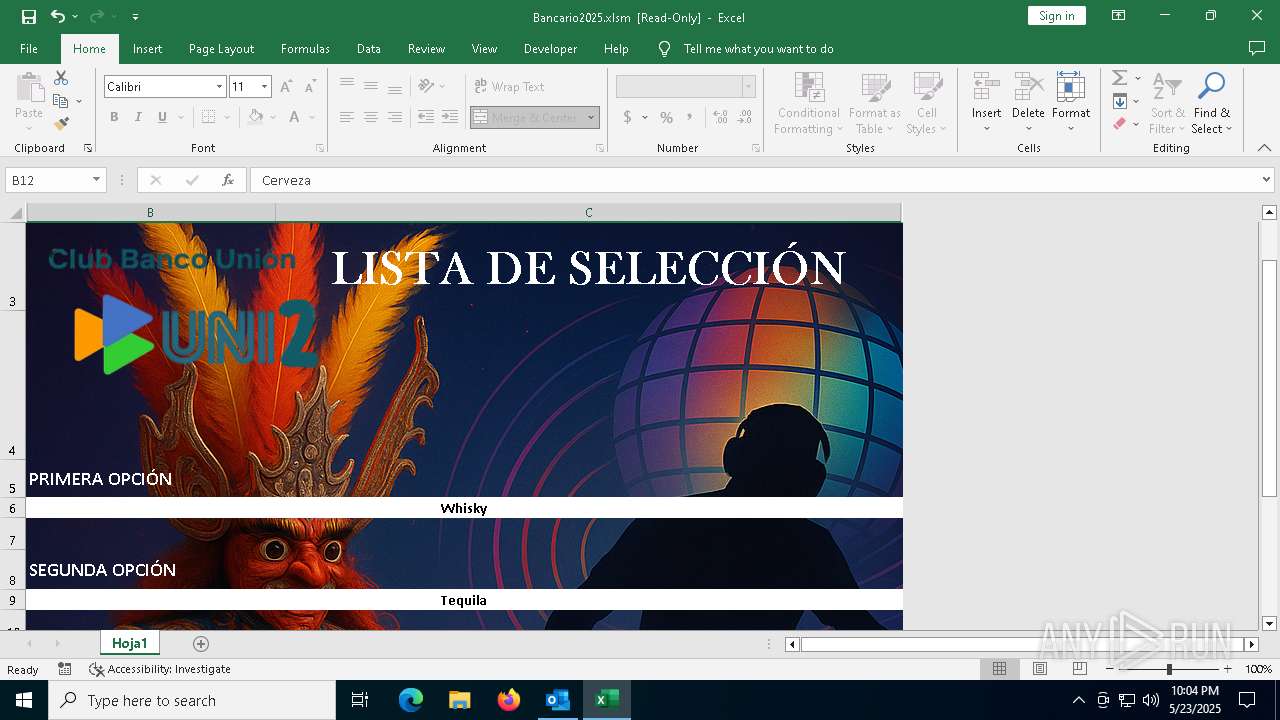The width and height of the screenshot is (1280, 720).
Task: Open Cell Styles gallery
Action: (x=927, y=103)
